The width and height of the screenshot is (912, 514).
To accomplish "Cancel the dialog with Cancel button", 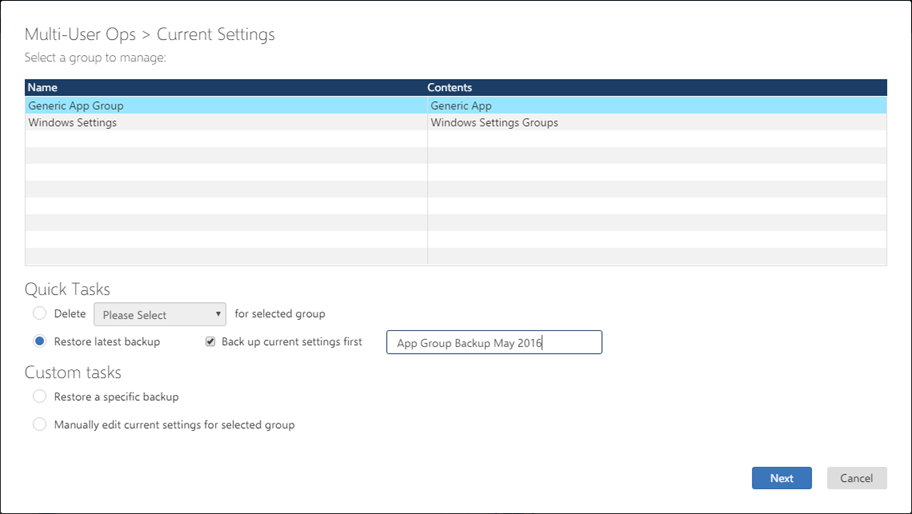I will pos(856,478).
